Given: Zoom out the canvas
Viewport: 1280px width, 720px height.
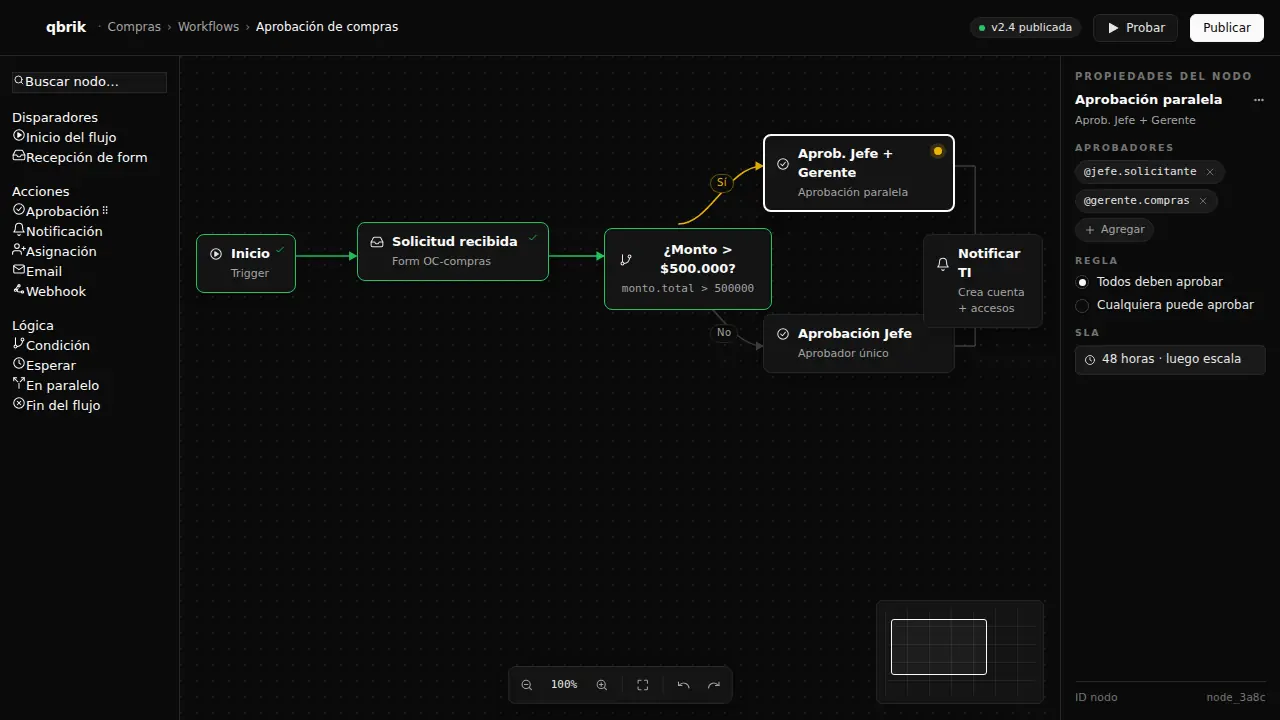Looking at the screenshot, I should [527, 685].
